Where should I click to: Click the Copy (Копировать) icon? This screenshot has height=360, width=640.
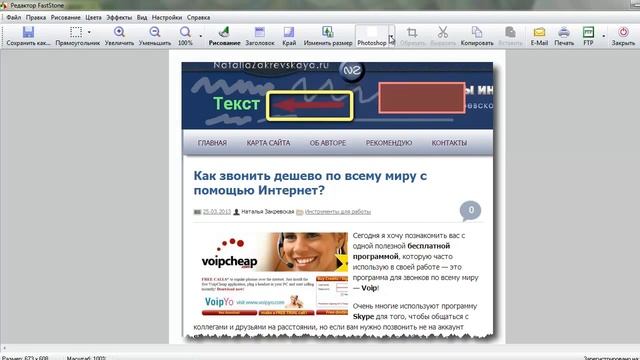tap(477, 32)
